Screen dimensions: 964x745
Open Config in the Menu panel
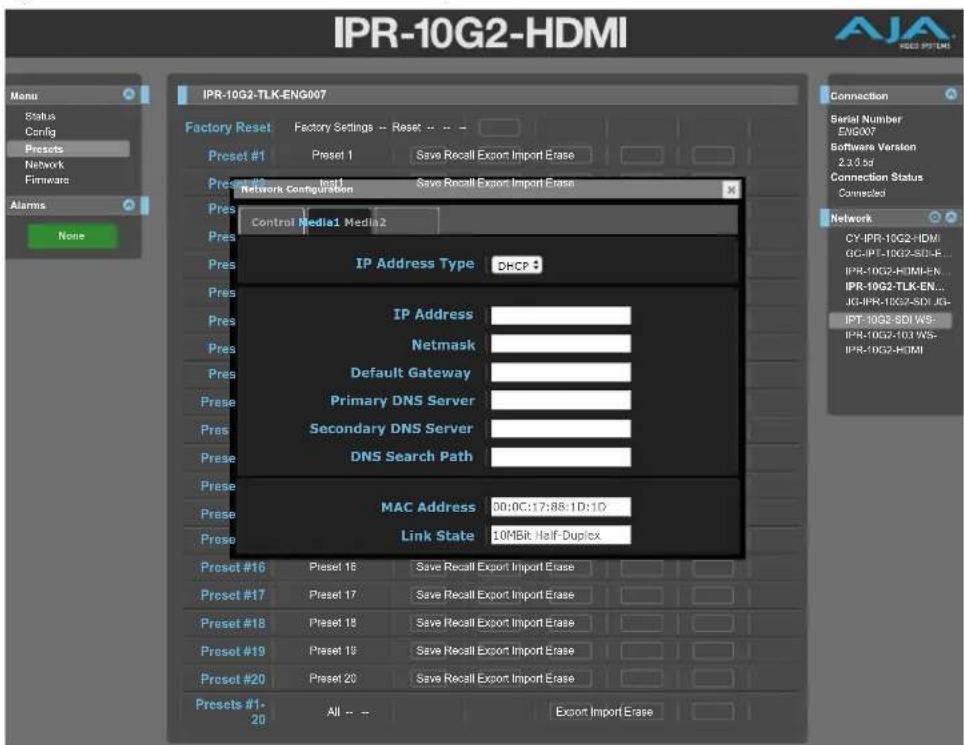[40, 132]
